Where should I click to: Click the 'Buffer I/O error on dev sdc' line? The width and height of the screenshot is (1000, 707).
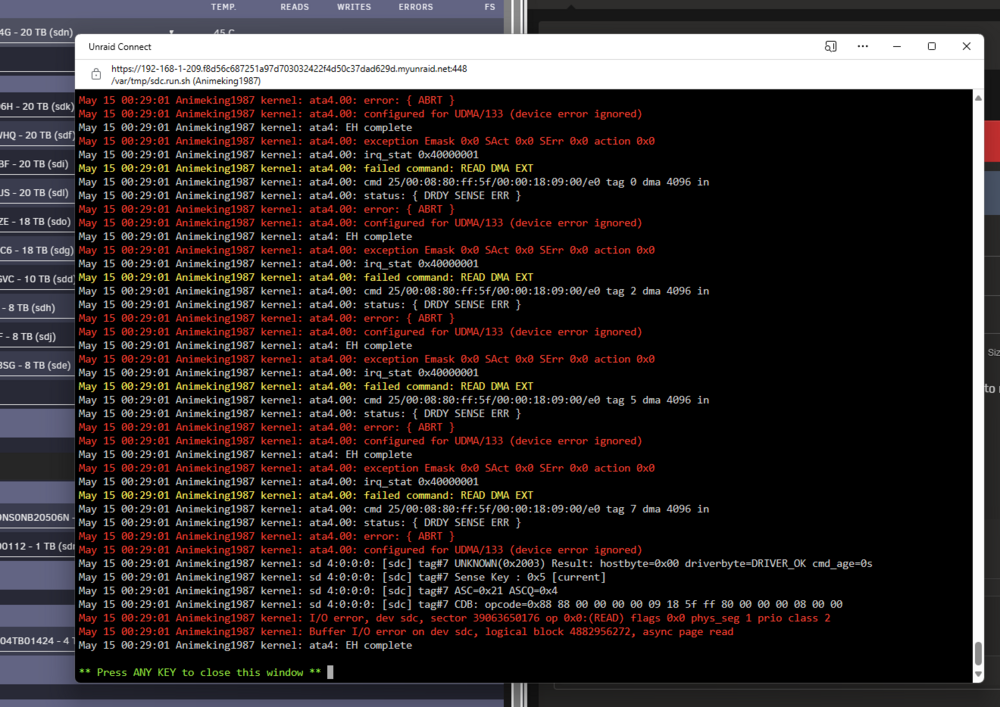[x=406, y=631]
